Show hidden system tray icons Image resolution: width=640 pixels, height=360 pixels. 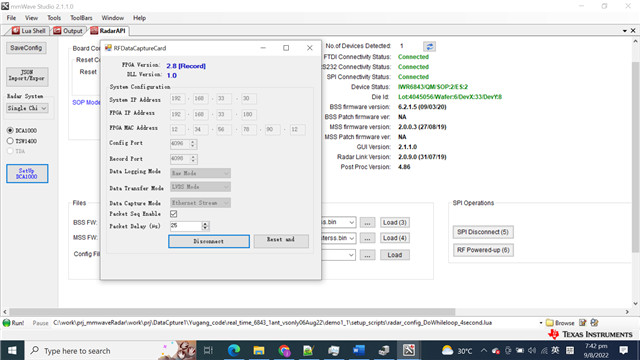(484, 350)
